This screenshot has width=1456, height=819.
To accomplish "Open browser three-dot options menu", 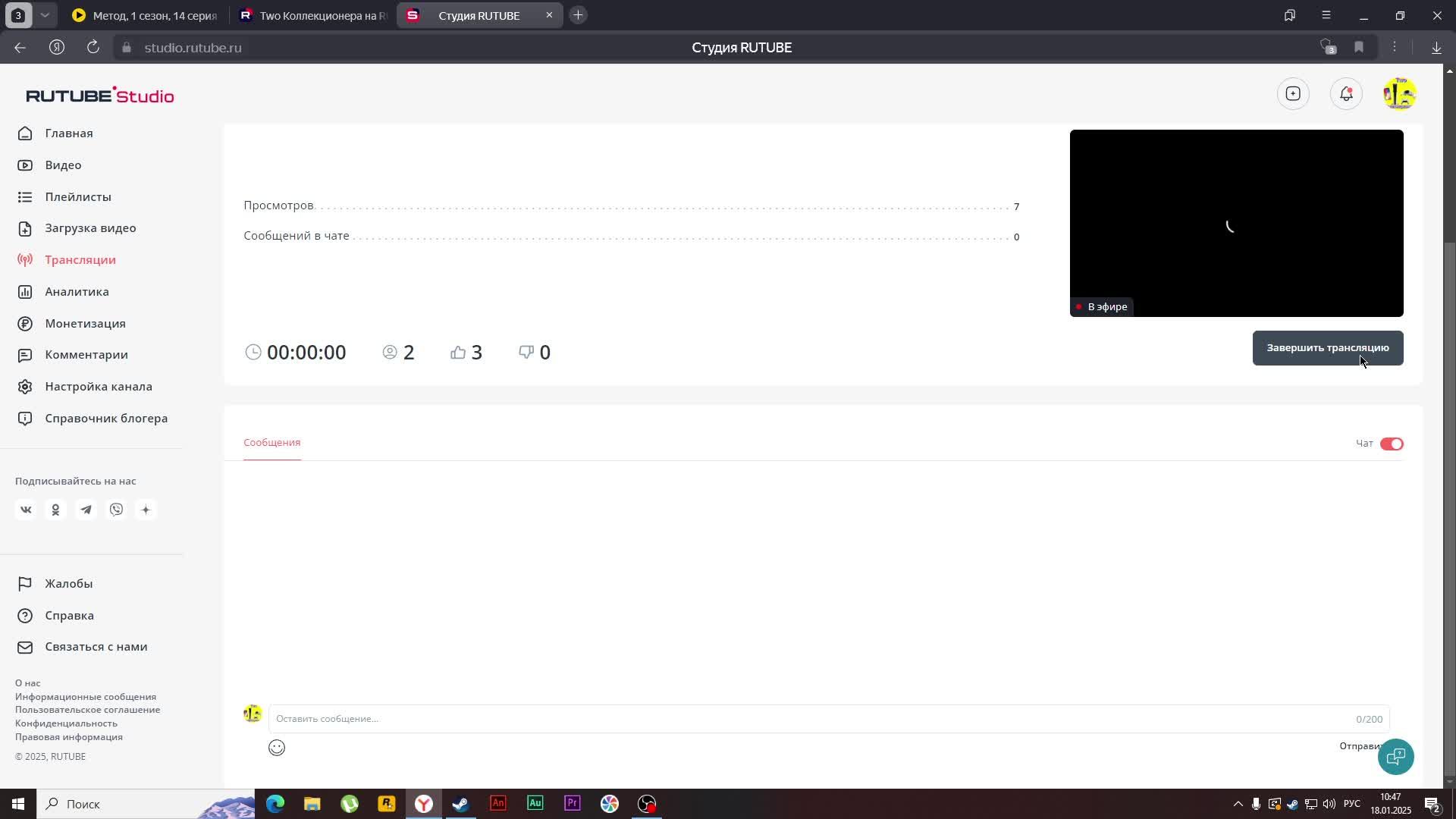I will tap(1394, 47).
